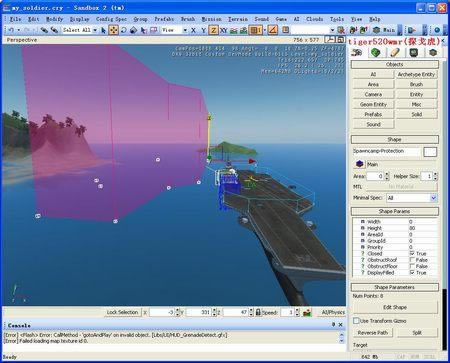This screenshot has width=450, height=363.
Task: Click the Link objects icon
Action: 44,30
